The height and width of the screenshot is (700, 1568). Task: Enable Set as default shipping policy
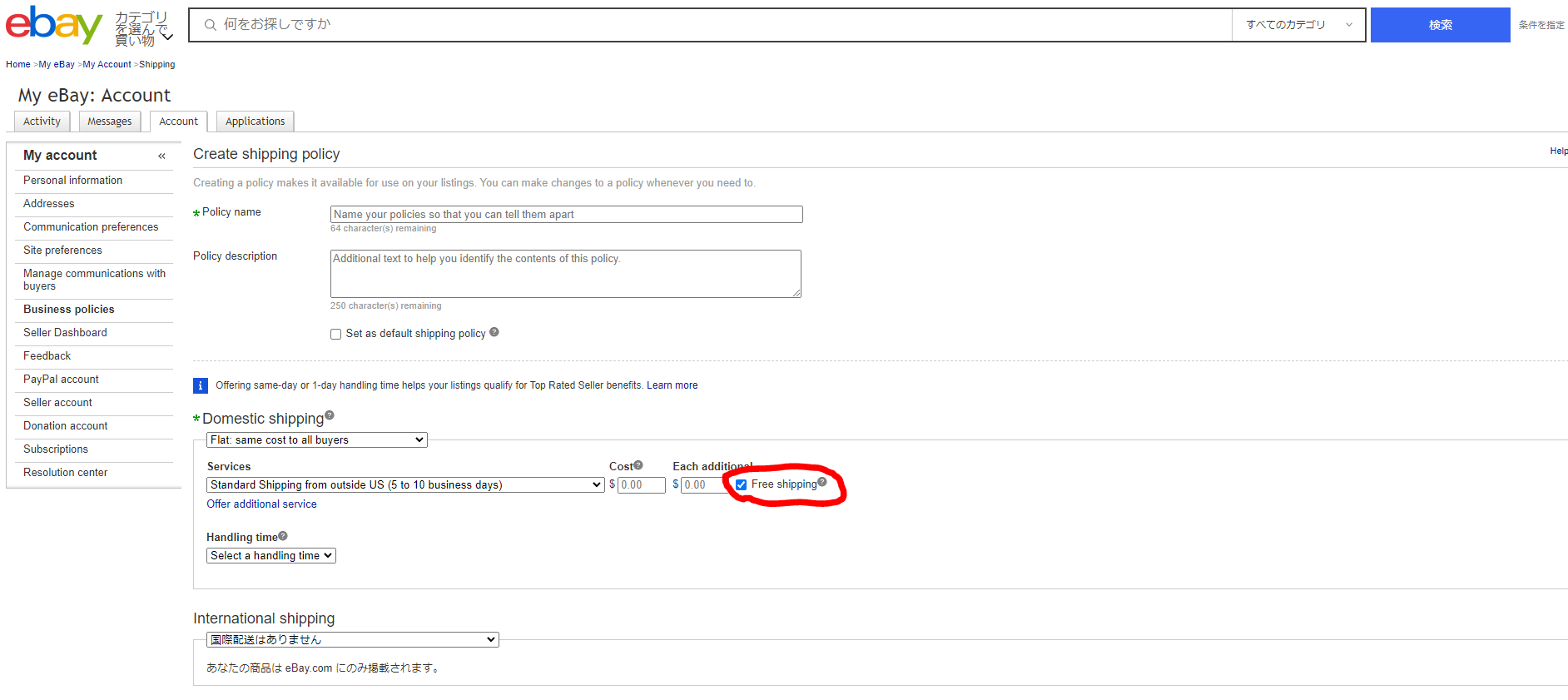(336, 335)
